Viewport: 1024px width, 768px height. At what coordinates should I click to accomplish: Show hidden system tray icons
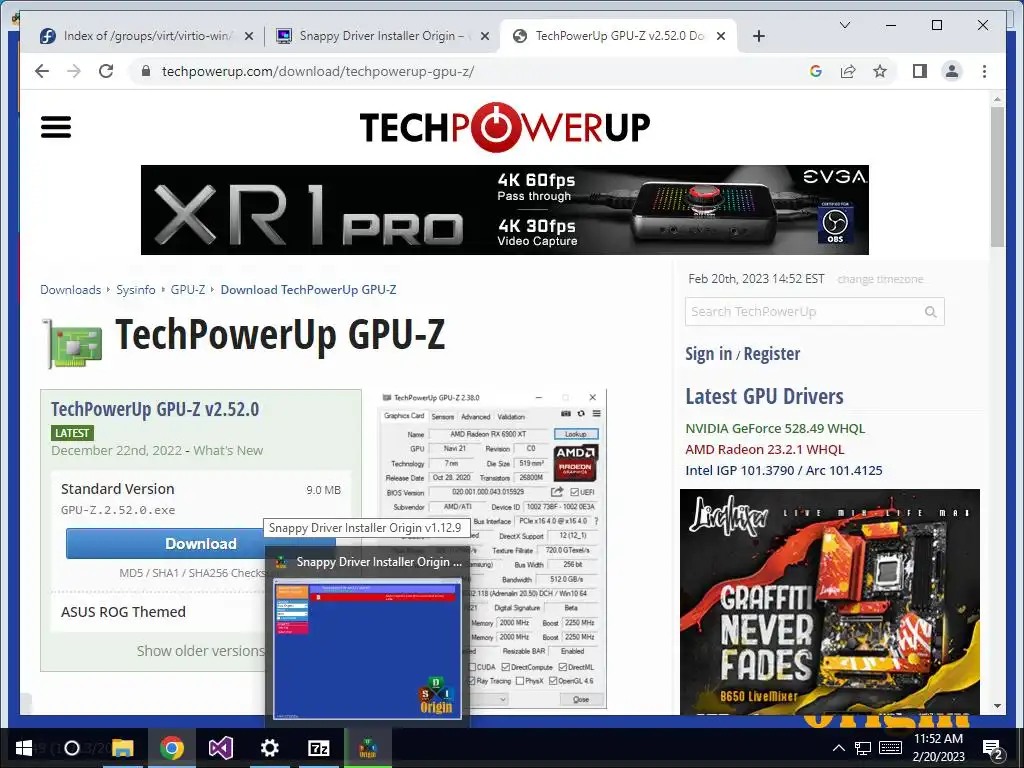coord(839,748)
